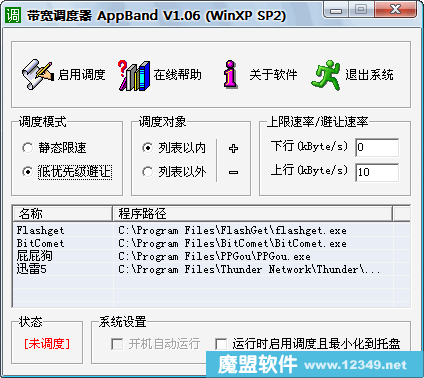Click the 关于软件 info icon
The width and height of the screenshot is (424, 378).
click(230, 74)
